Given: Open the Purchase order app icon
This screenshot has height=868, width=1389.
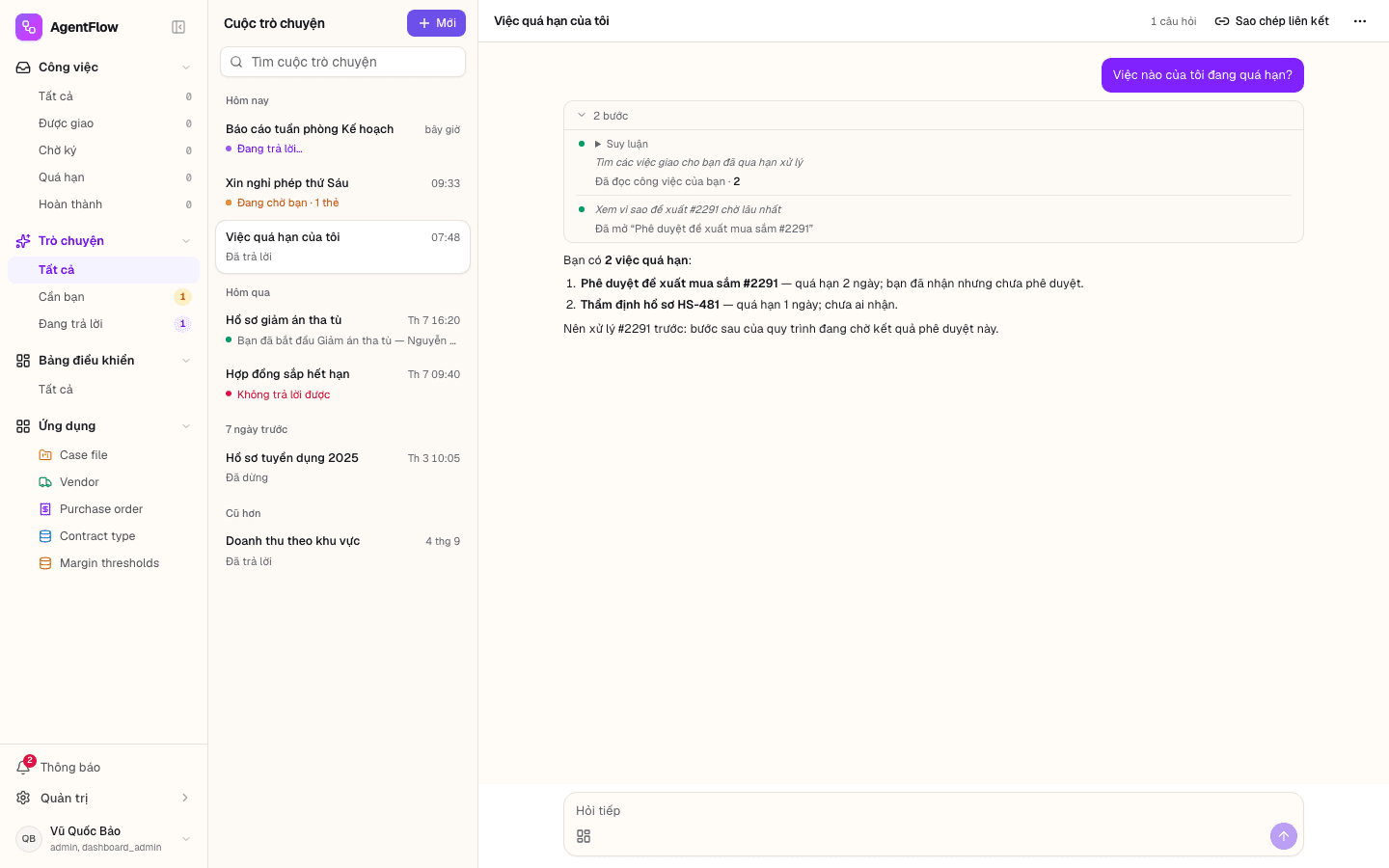Looking at the screenshot, I should click(45, 509).
